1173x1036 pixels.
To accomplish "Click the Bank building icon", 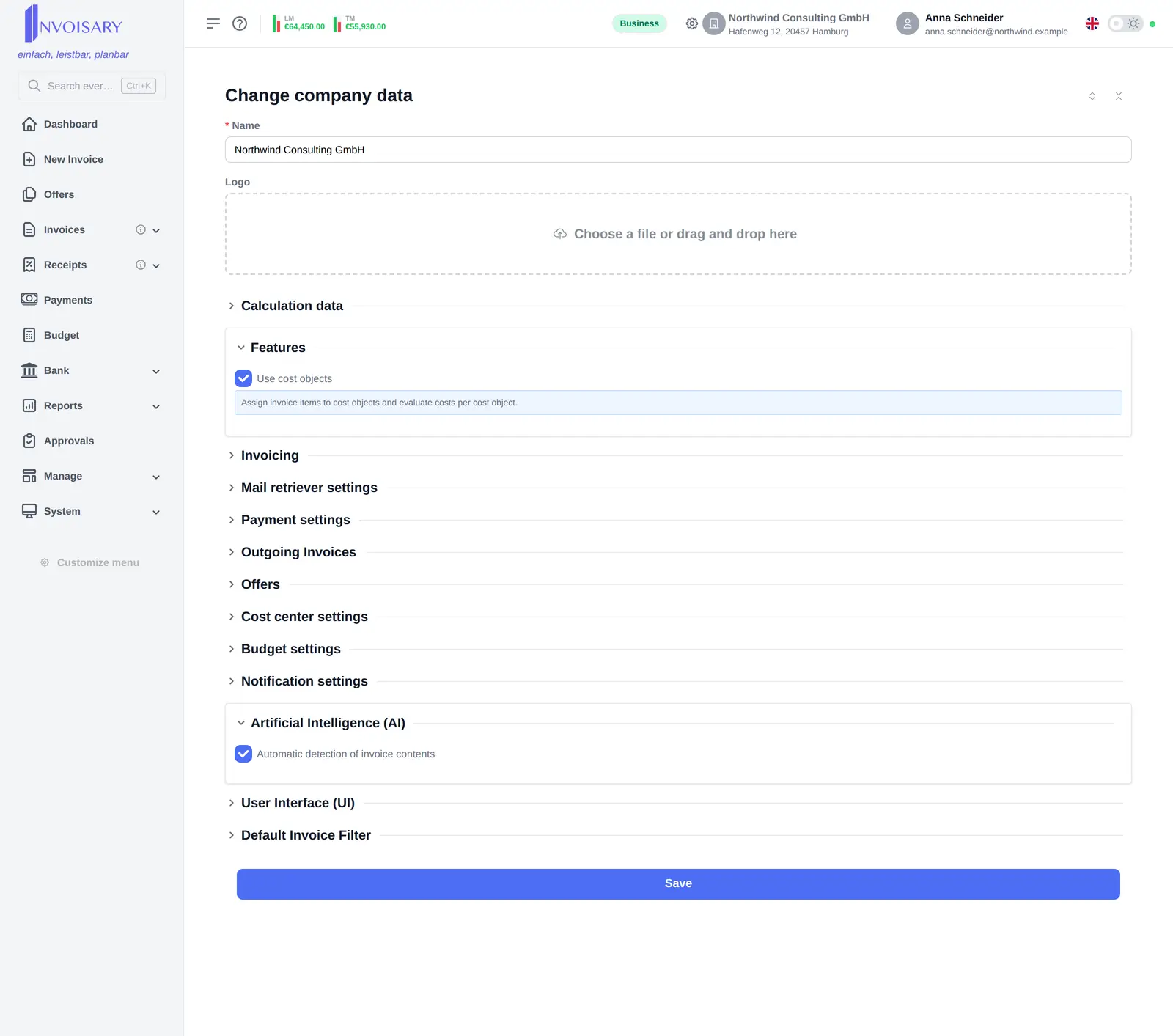I will (x=29, y=370).
